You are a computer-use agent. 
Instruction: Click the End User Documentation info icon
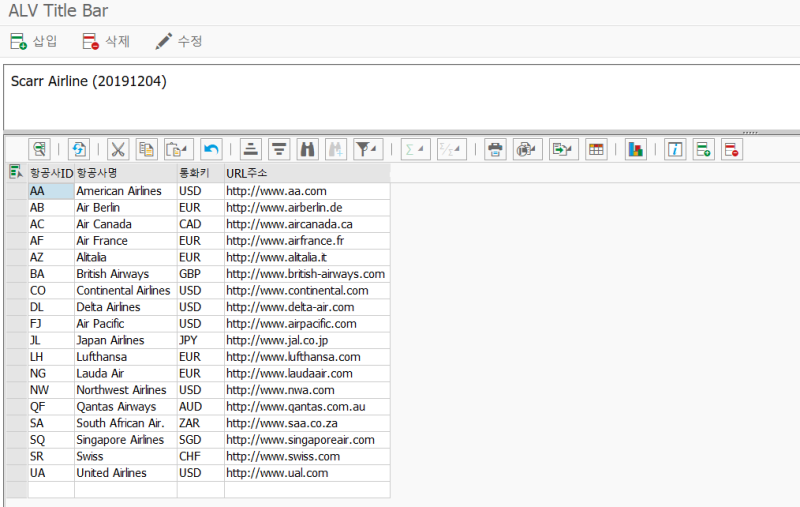click(x=675, y=149)
